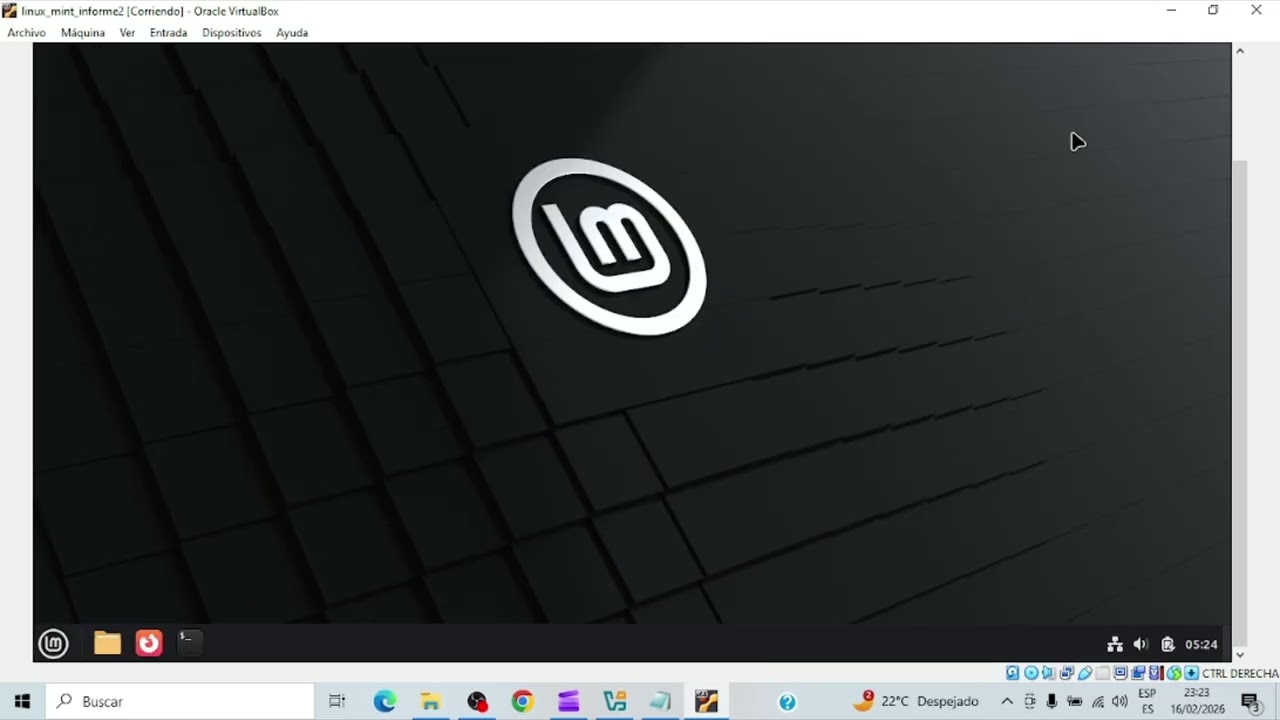
Task: Click VirtualBox USB devices indicator
Action: 1085,673
